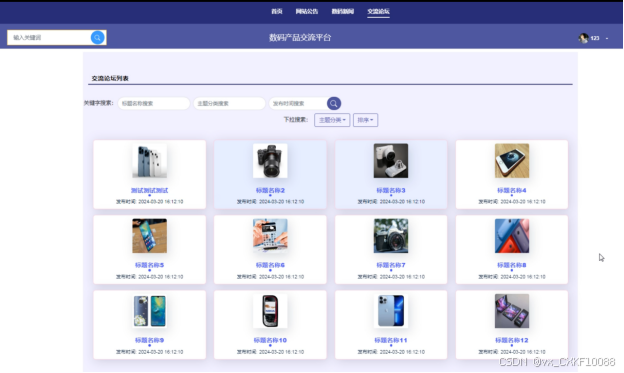Screen dimensions: 624x373
Task: Open the 标题名称11 iPhone thumbnail
Action: (x=391, y=311)
